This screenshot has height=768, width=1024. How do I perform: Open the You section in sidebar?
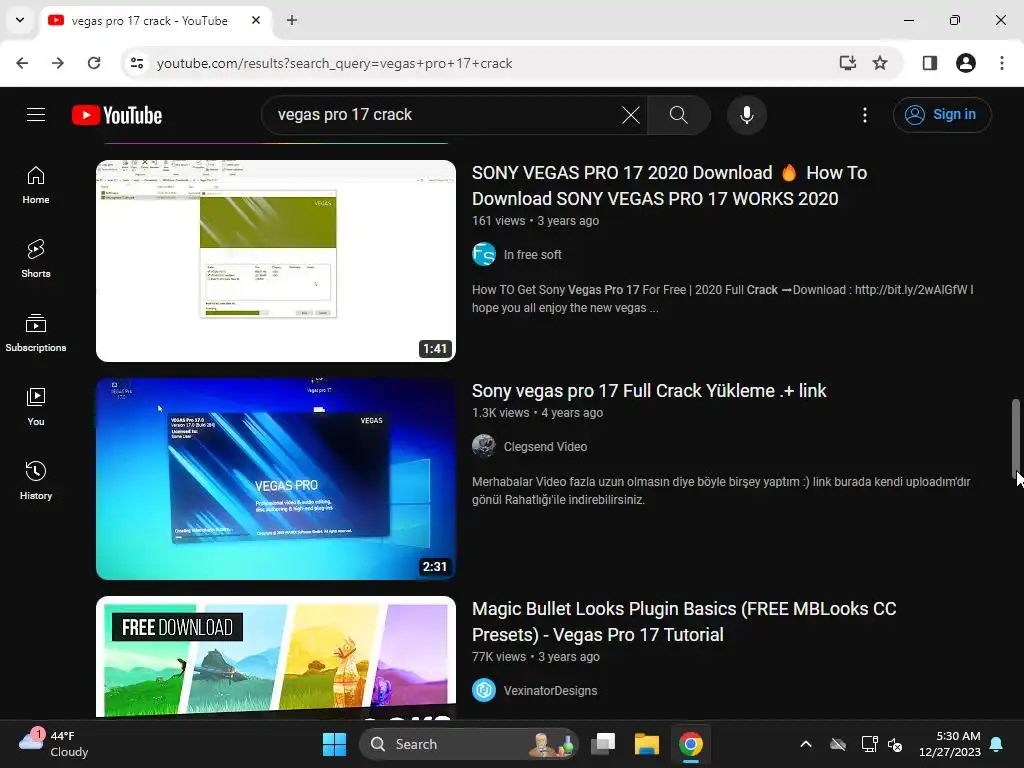click(x=36, y=407)
